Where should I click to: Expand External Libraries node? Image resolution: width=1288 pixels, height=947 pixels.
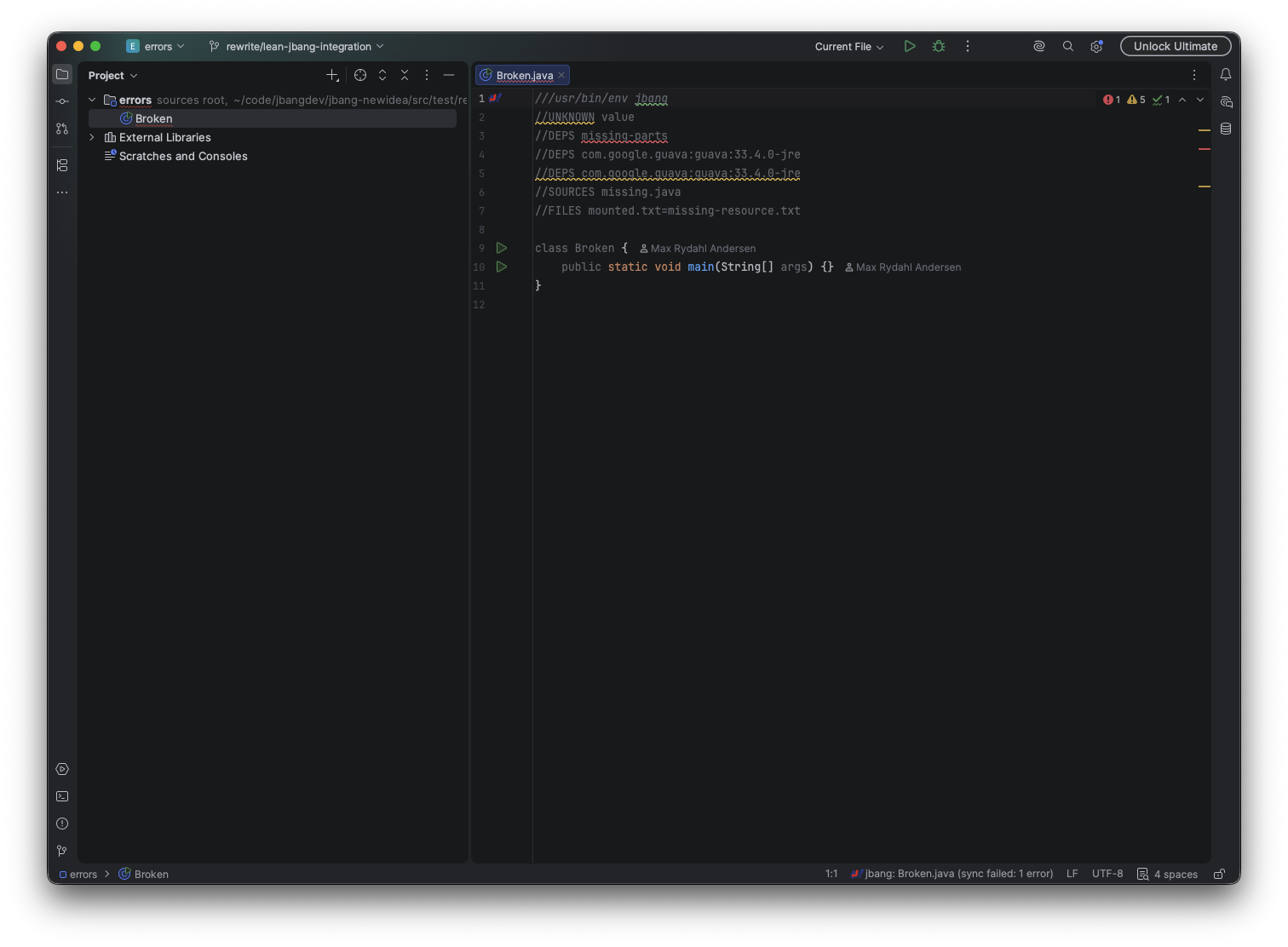pyautogui.click(x=92, y=137)
